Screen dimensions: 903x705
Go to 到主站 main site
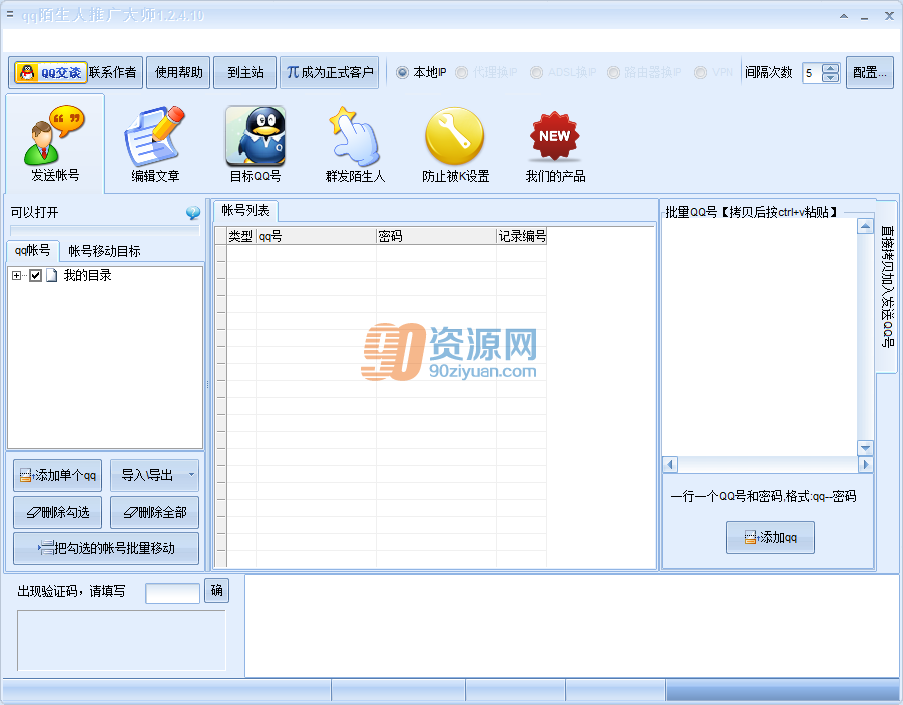point(245,73)
